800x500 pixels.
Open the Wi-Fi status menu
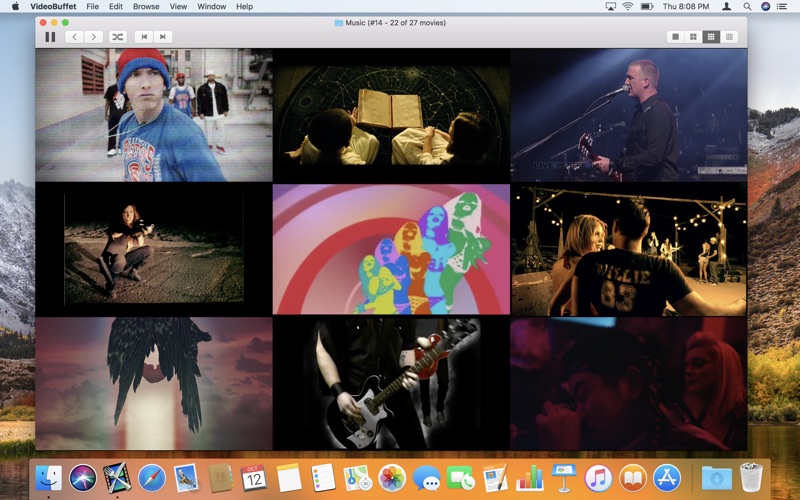point(628,7)
